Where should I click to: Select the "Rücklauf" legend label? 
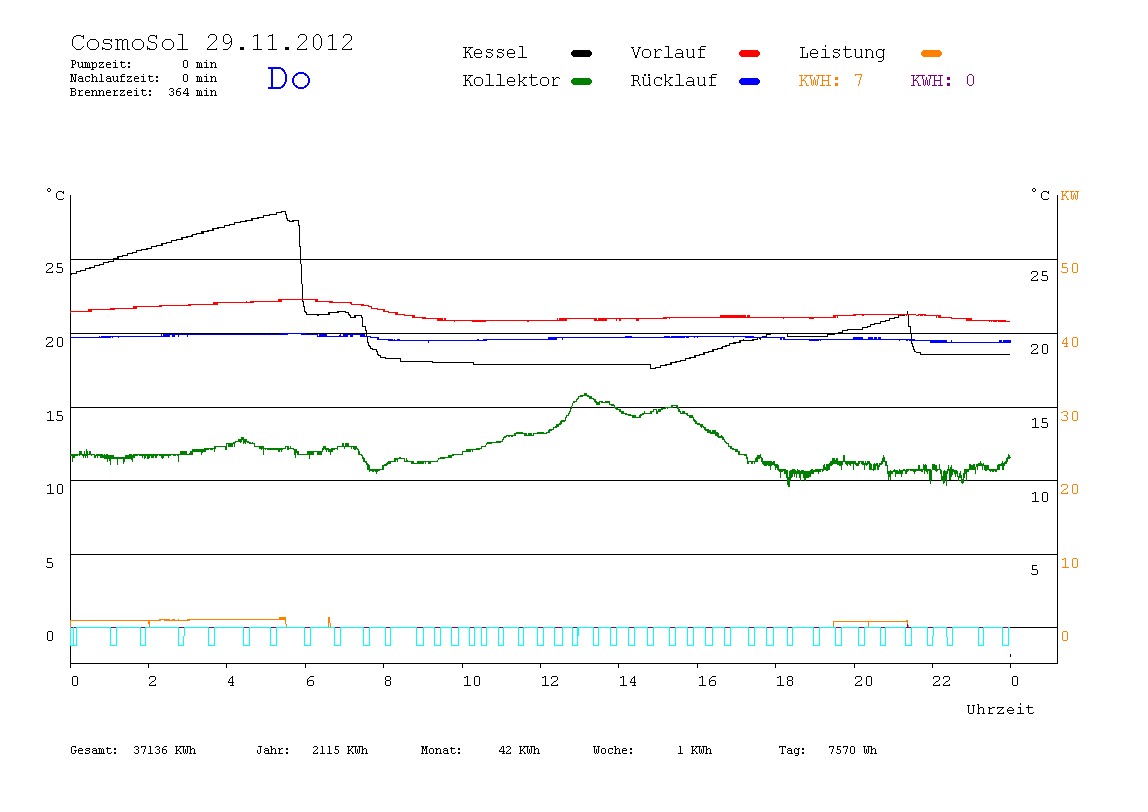pyautogui.click(x=674, y=81)
